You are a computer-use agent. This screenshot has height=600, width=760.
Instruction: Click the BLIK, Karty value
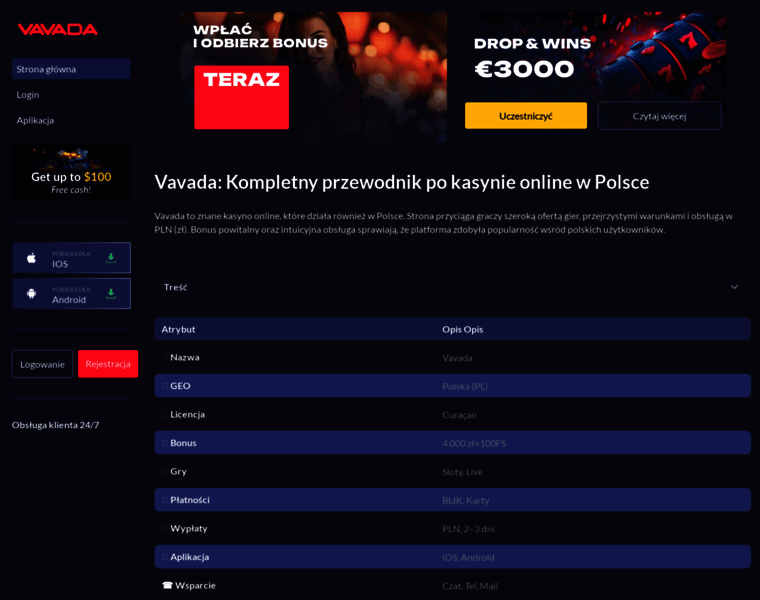pyautogui.click(x=465, y=501)
